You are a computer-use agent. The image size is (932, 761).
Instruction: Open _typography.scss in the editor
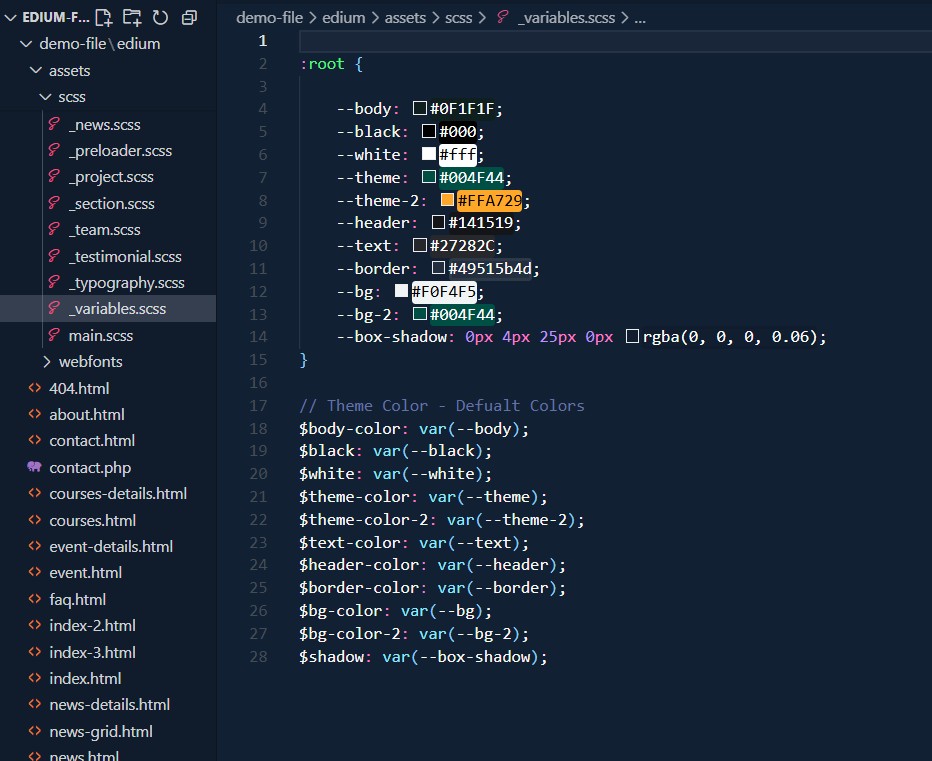click(126, 282)
